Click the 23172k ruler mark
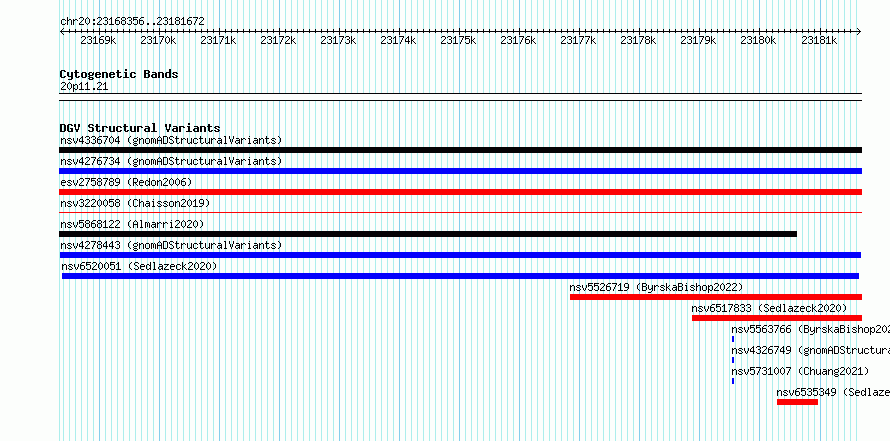890x441 pixels. (279, 40)
